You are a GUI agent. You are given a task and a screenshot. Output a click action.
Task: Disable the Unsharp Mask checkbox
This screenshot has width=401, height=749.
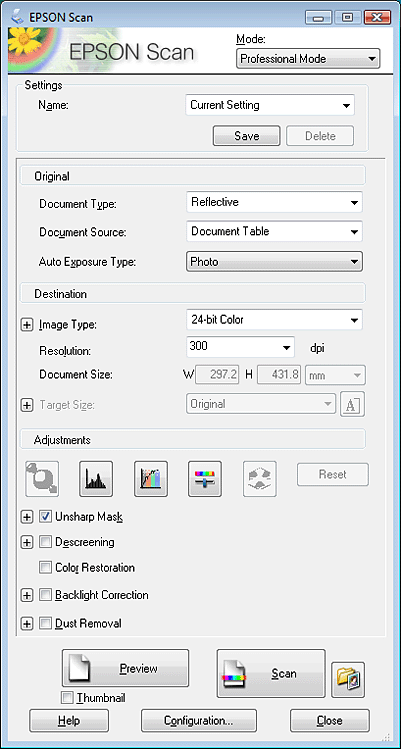tap(46, 516)
